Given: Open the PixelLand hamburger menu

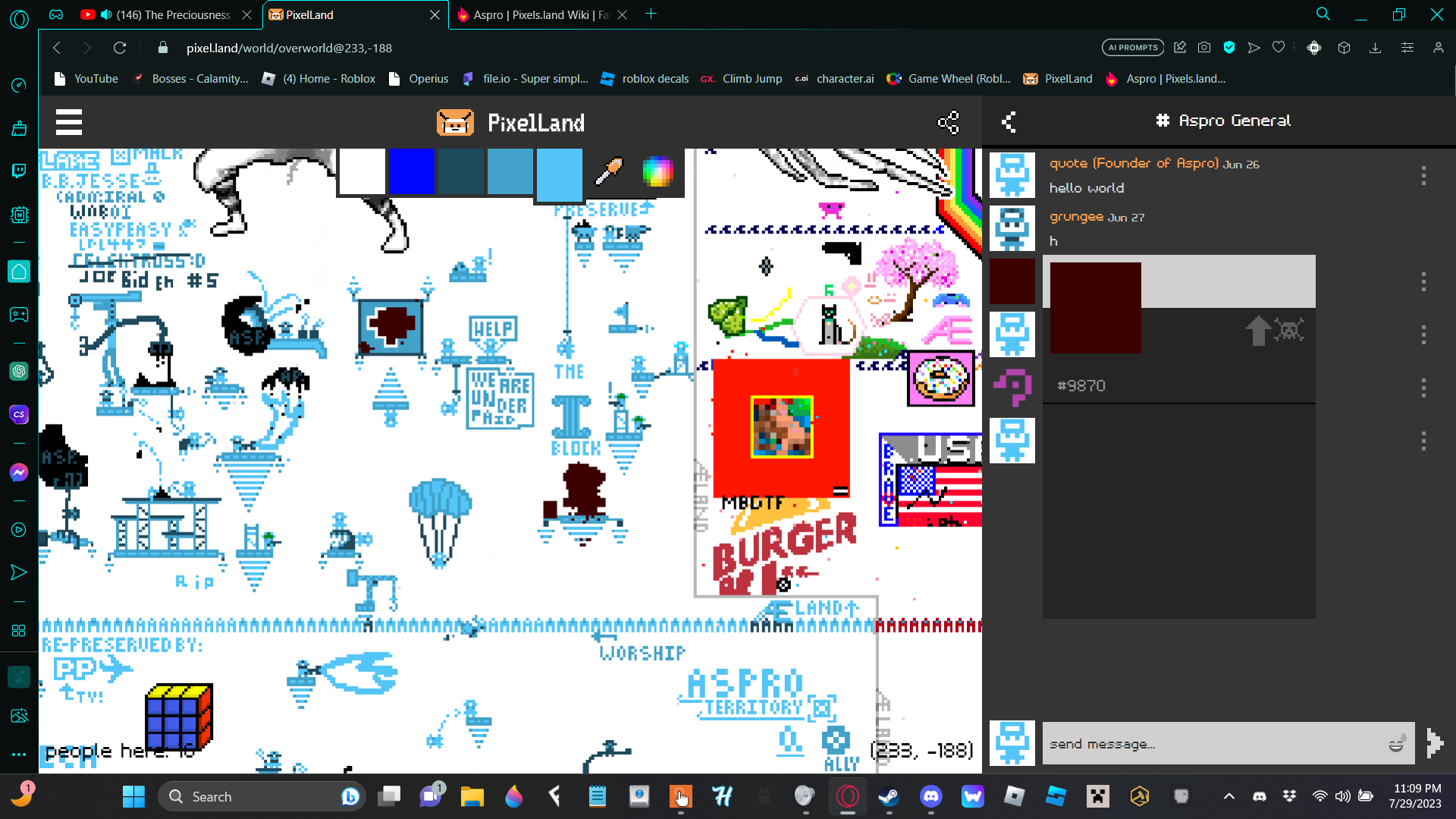Looking at the screenshot, I should tap(68, 122).
